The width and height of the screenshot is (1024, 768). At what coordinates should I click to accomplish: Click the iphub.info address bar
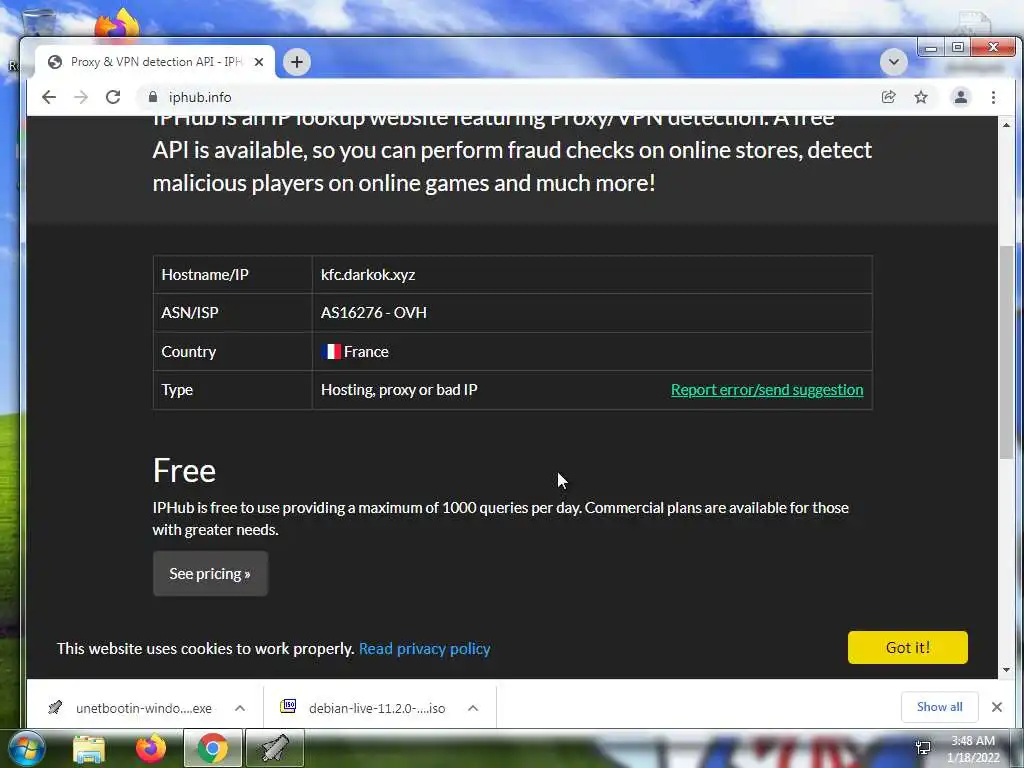coord(509,97)
